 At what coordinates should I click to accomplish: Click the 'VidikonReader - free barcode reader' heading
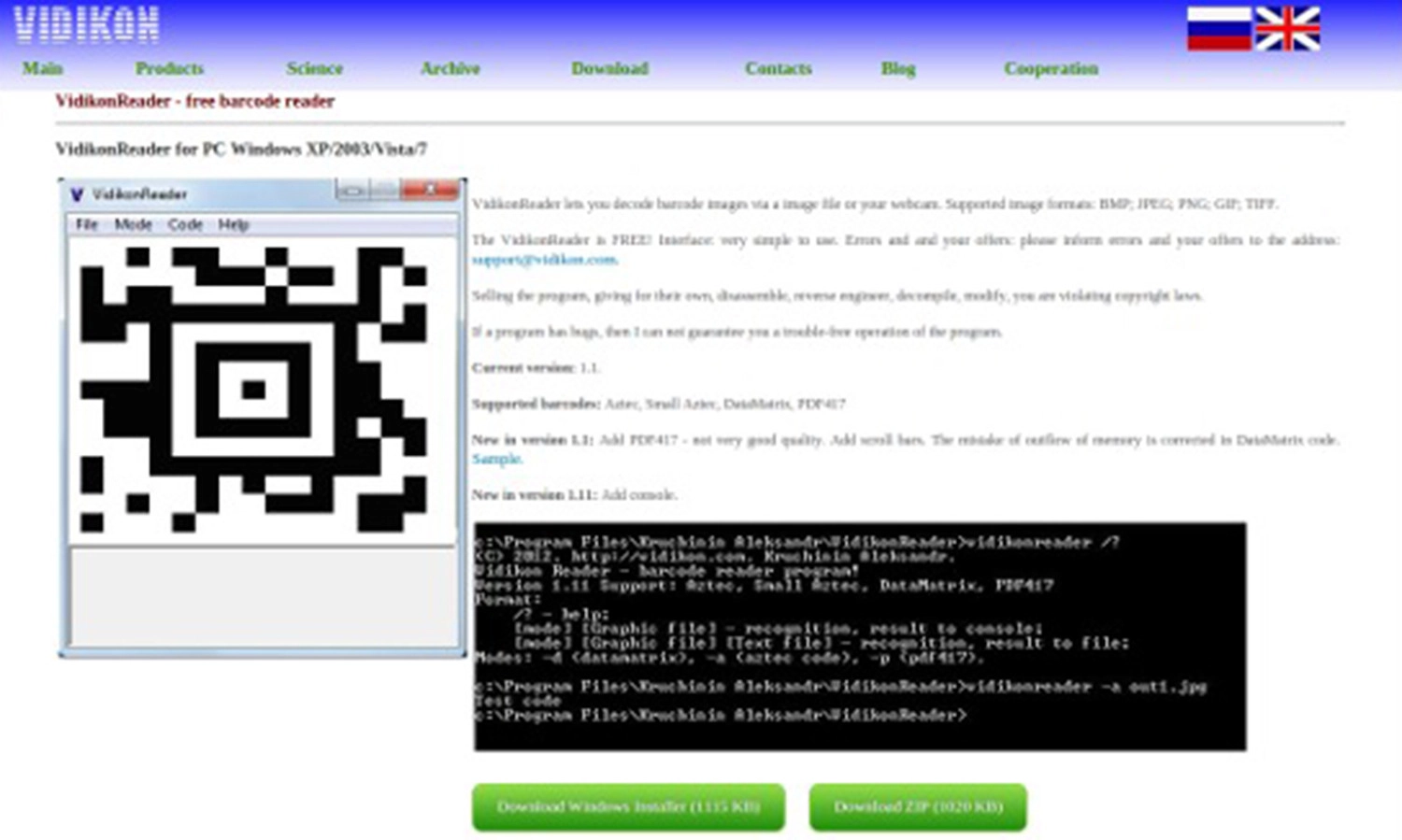pos(194,101)
